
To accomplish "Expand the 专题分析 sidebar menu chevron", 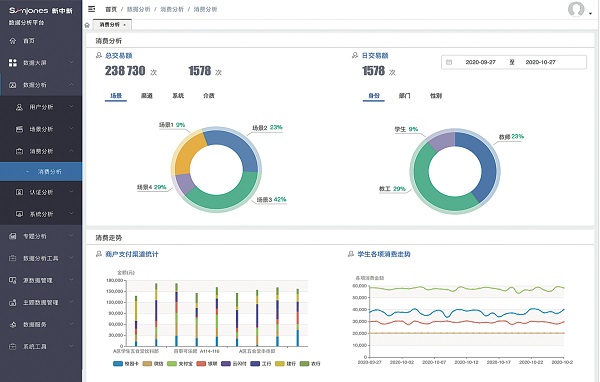I will (71, 236).
